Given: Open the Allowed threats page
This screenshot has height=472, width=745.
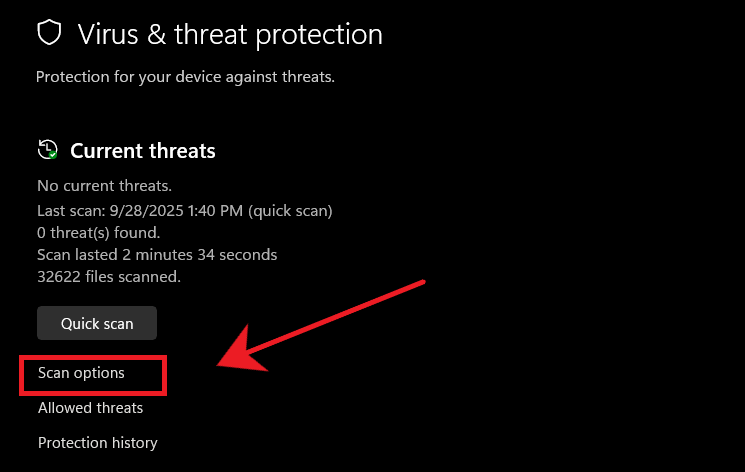Looking at the screenshot, I should 90,408.
